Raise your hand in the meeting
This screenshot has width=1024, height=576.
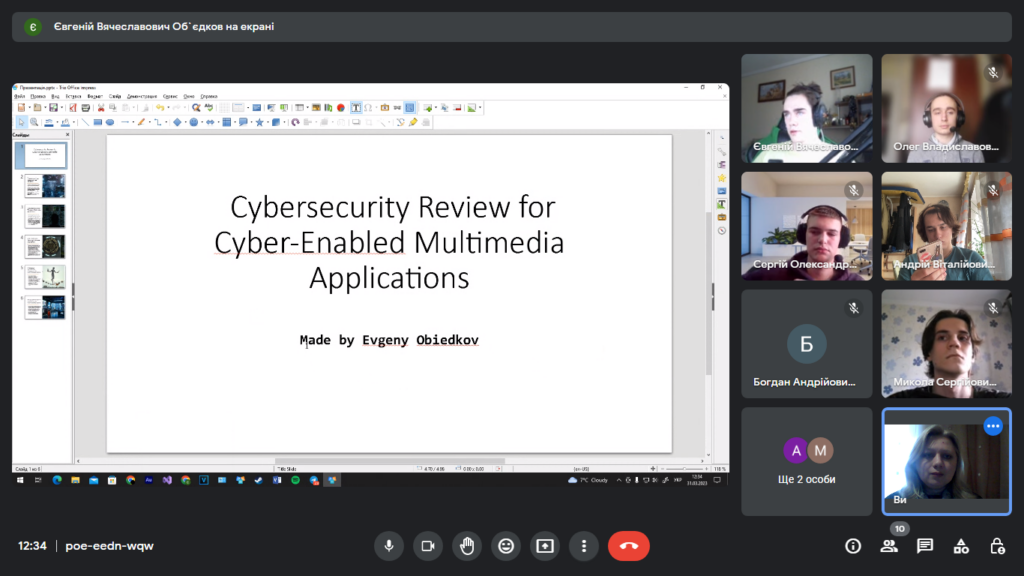click(467, 546)
